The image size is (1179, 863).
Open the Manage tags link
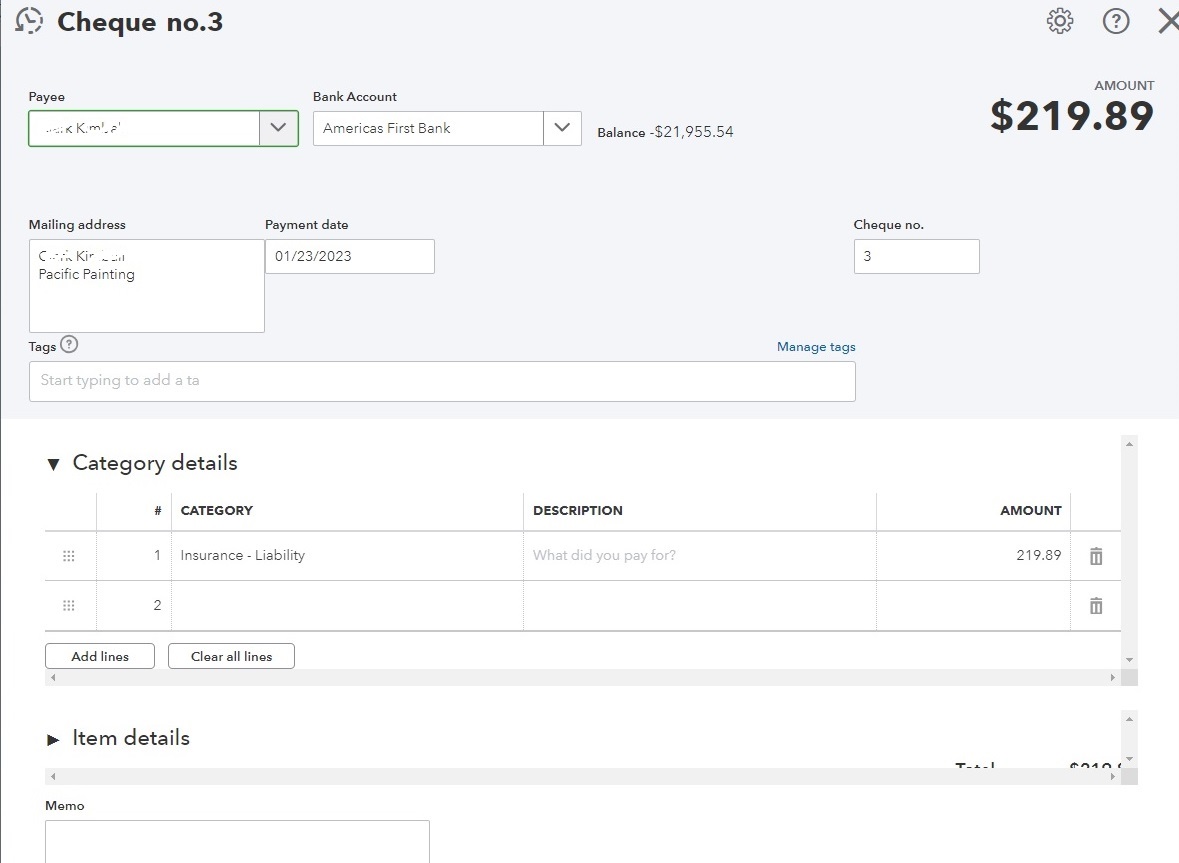click(x=816, y=347)
